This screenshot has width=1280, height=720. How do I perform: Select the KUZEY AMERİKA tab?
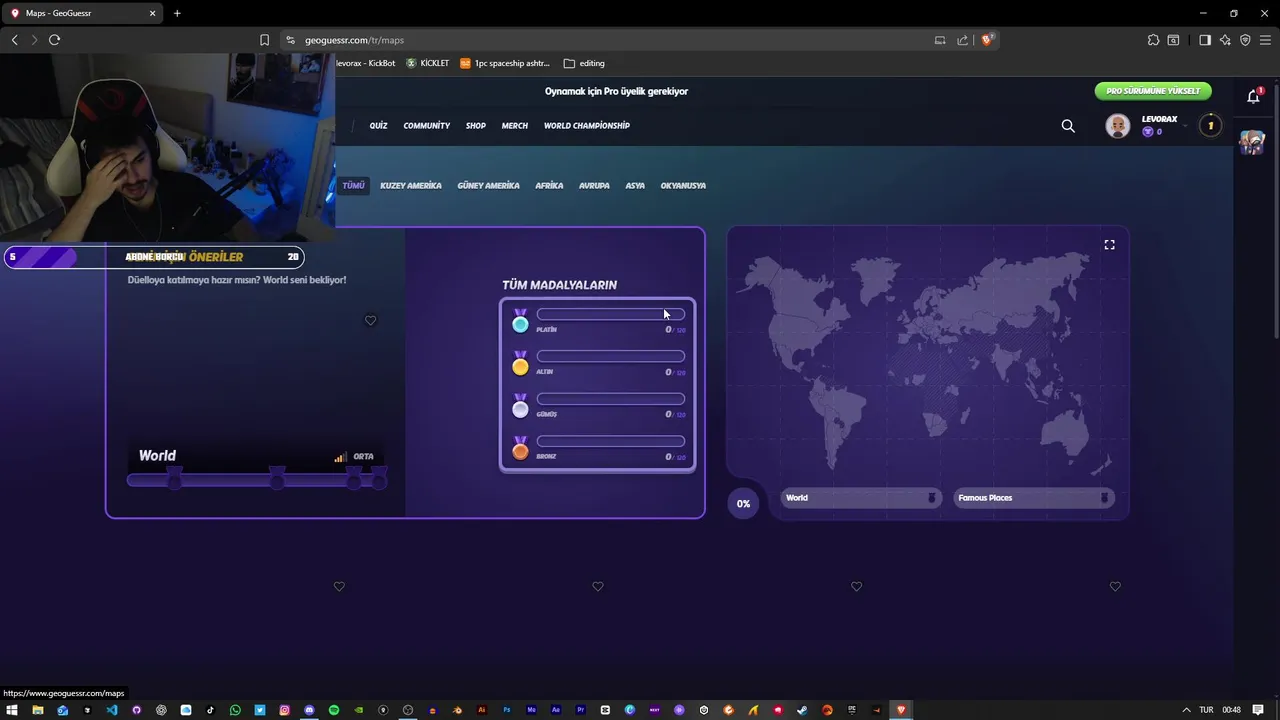411,185
